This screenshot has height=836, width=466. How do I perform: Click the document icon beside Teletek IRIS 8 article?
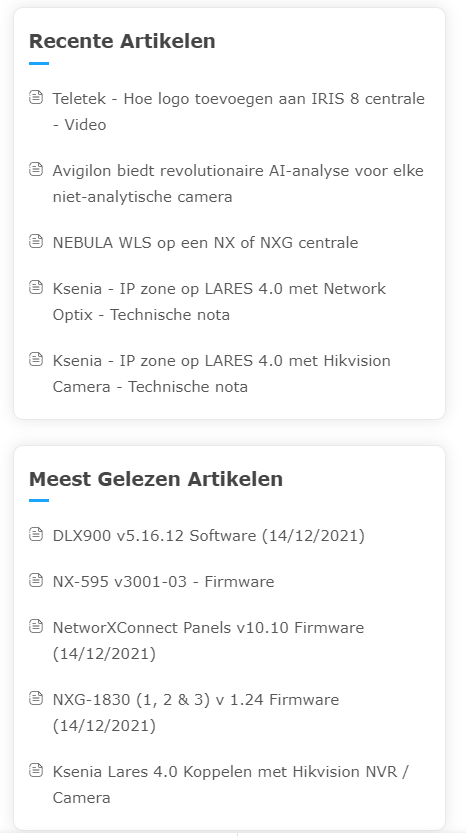[36, 98]
